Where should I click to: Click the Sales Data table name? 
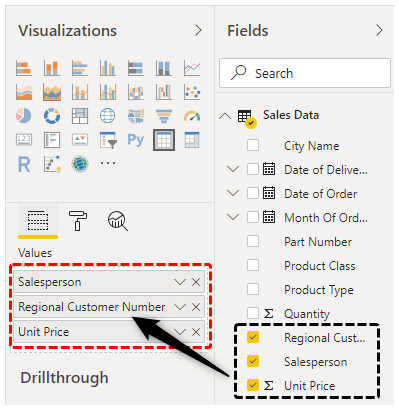pos(291,115)
